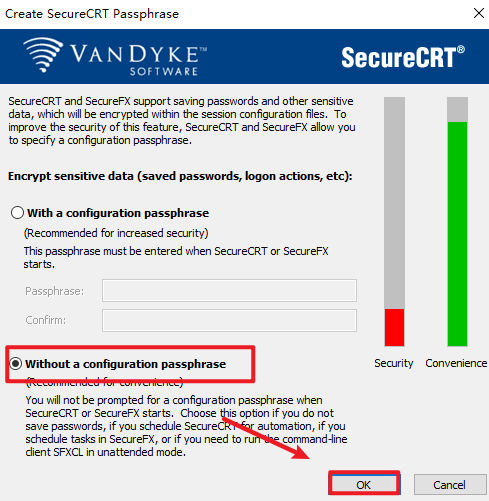Click the Convenience label under the bar
Image resolution: width=489 pixels, height=501 pixels.
(456, 363)
